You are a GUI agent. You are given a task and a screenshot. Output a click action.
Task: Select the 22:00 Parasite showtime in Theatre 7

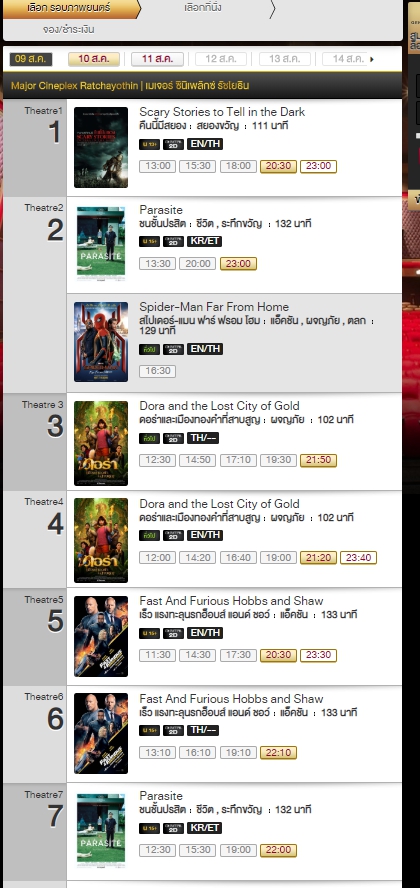point(278,850)
